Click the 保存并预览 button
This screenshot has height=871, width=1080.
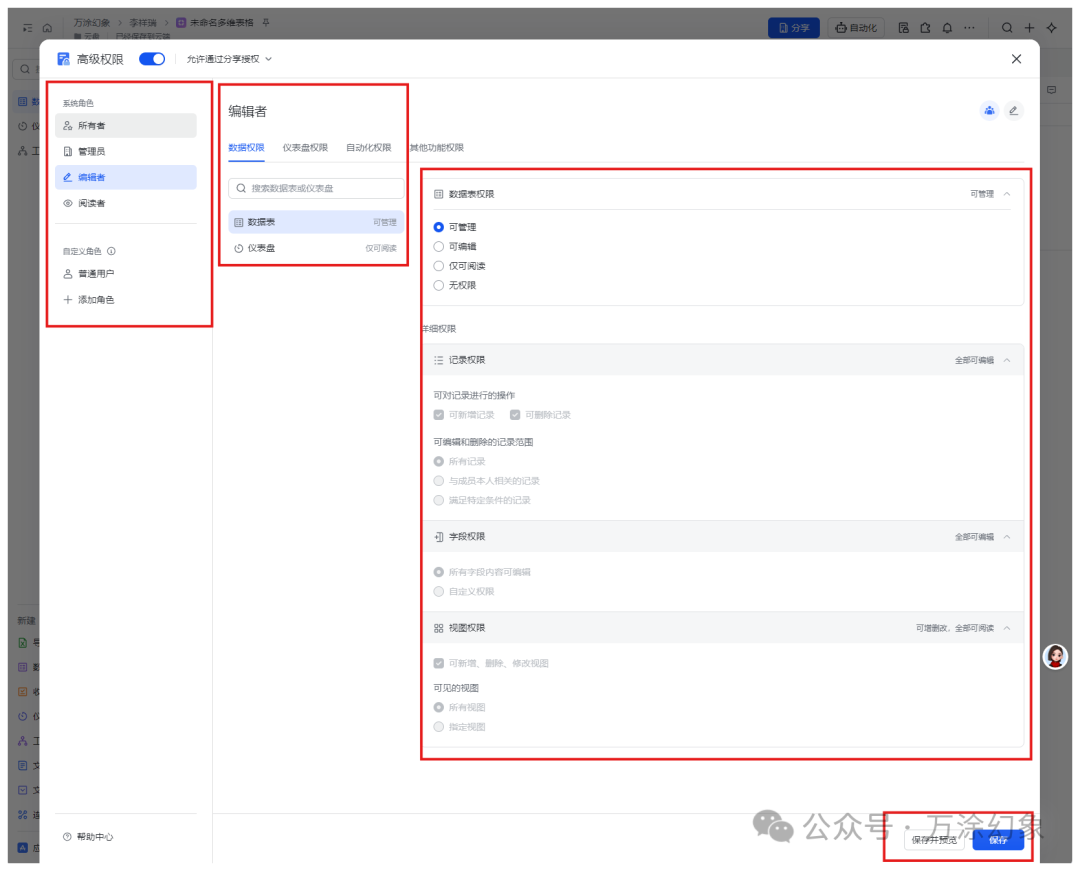pos(934,840)
